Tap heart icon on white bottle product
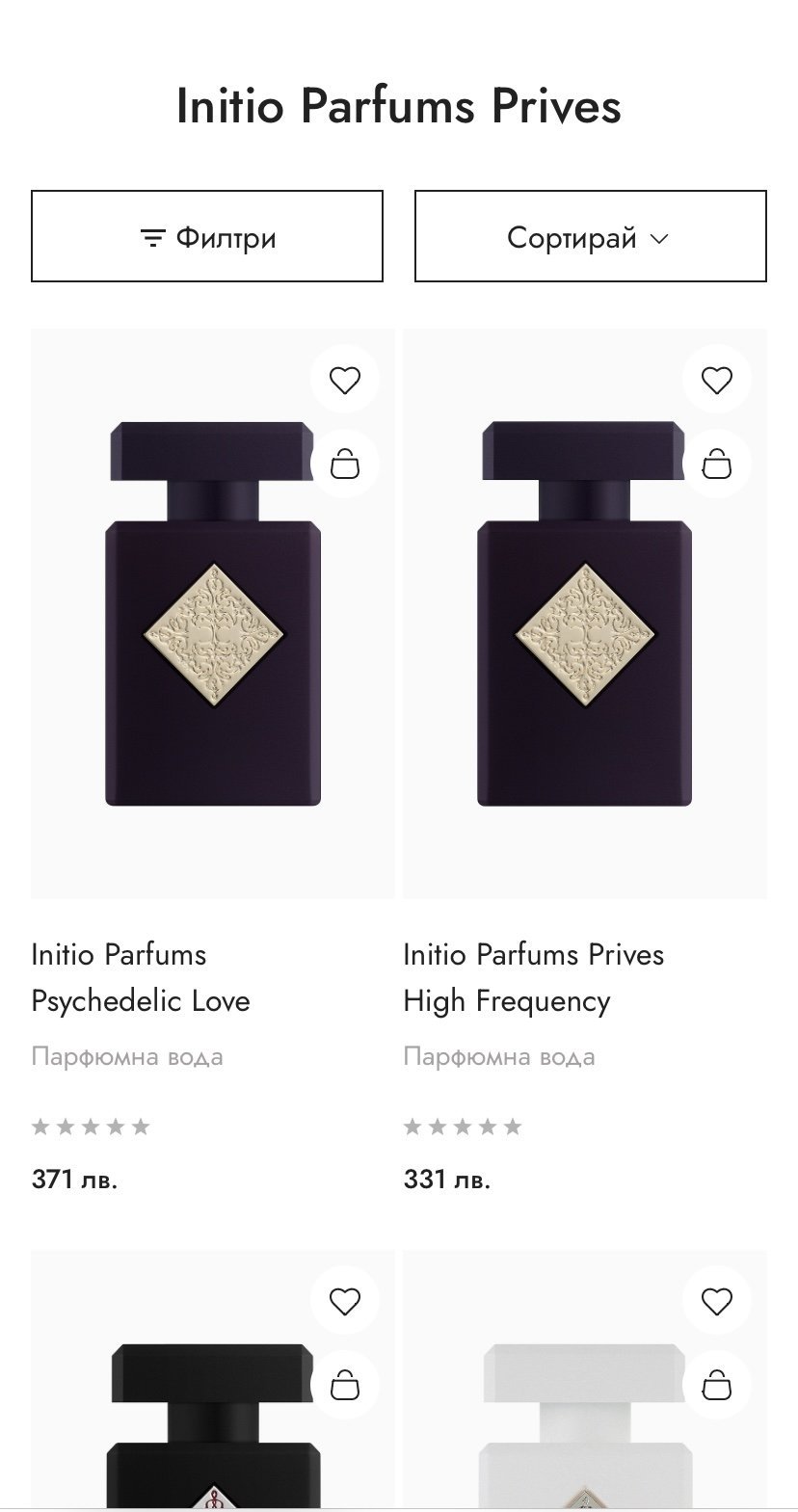 coord(716,1302)
